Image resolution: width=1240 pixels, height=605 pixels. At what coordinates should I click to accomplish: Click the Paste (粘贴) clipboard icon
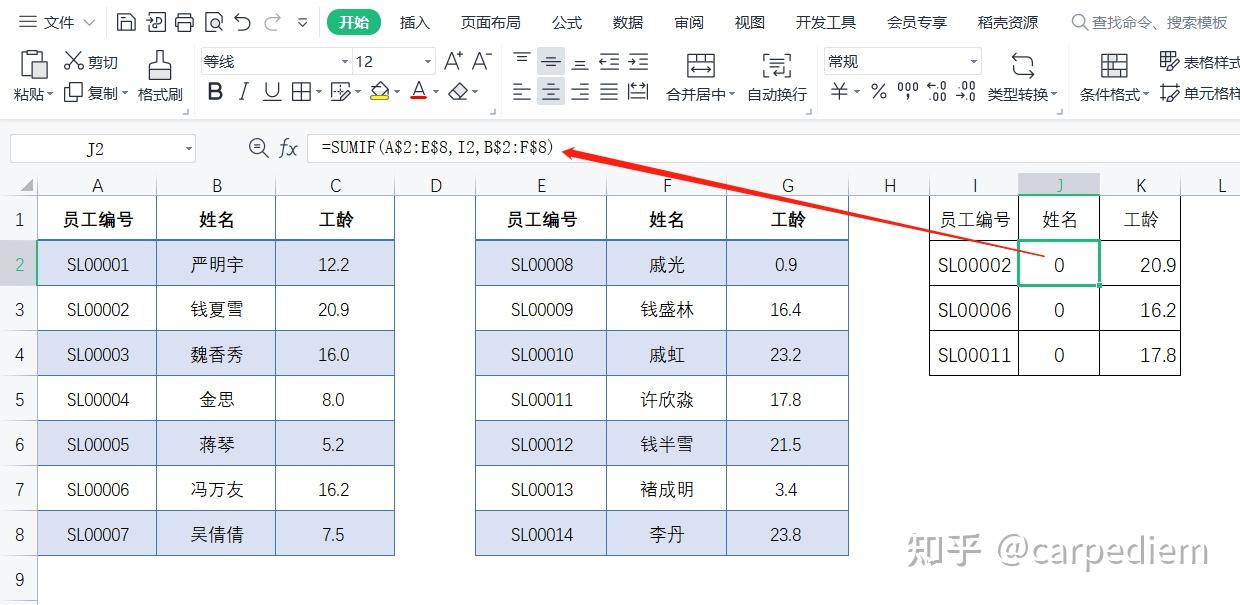[34, 66]
